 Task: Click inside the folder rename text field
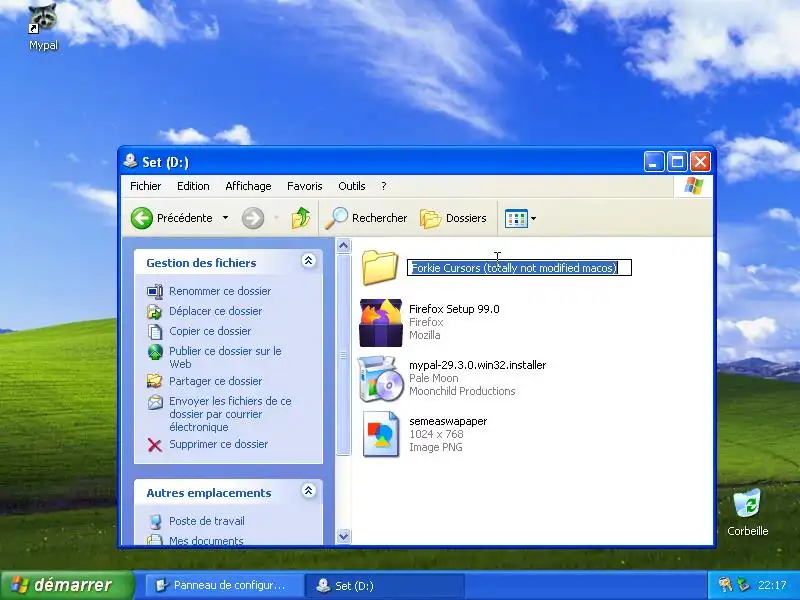click(519, 268)
